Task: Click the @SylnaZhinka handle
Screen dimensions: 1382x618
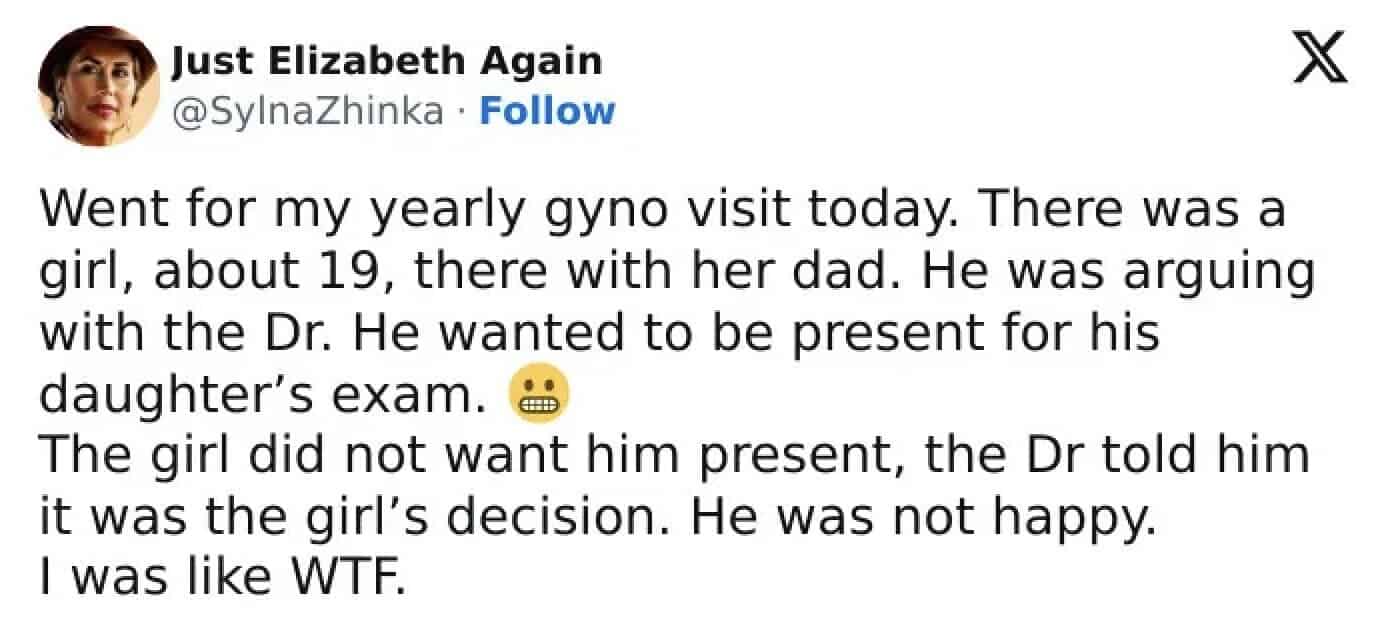Action: point(307,110)
